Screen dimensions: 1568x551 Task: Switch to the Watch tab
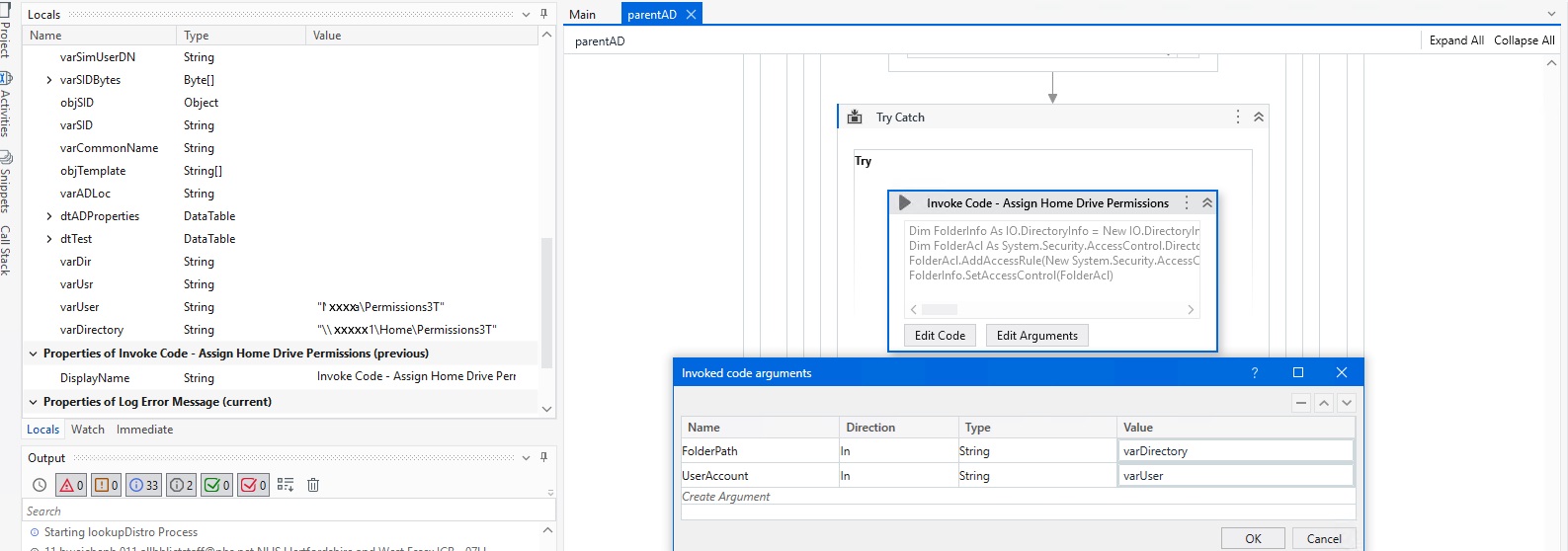click(88, 430)
